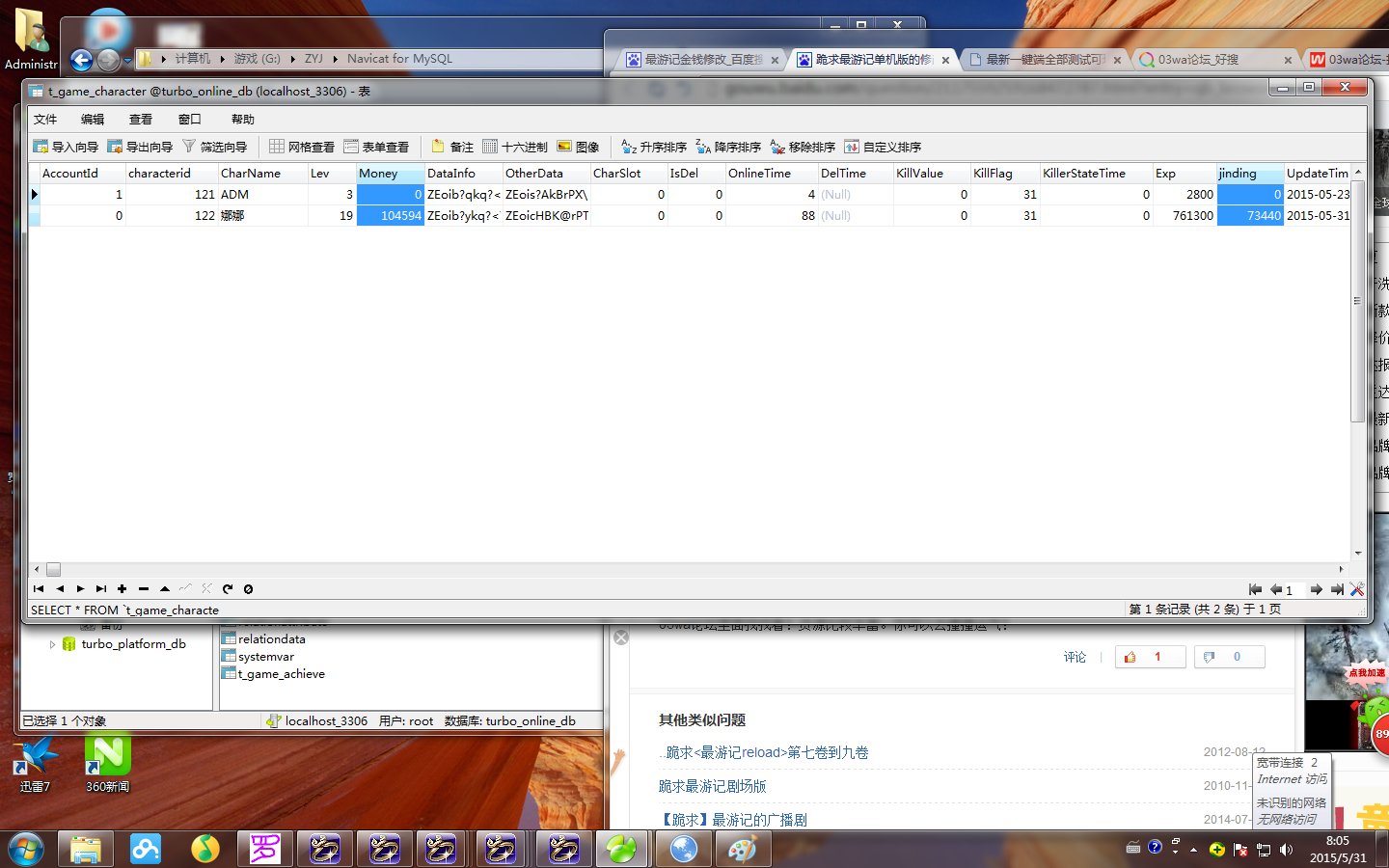Open the 文件 (File) menu

tap(45, 120)
